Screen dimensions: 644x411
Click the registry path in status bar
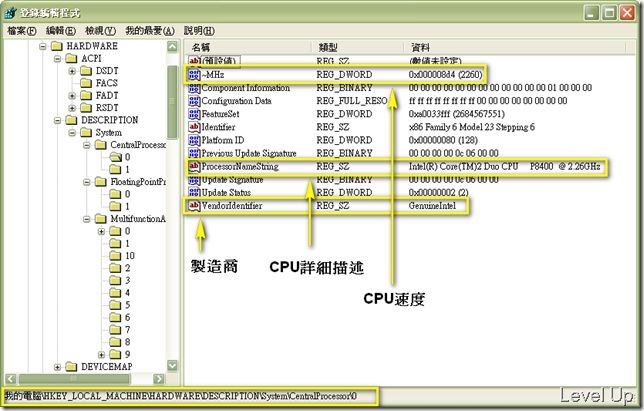point(181,396)
